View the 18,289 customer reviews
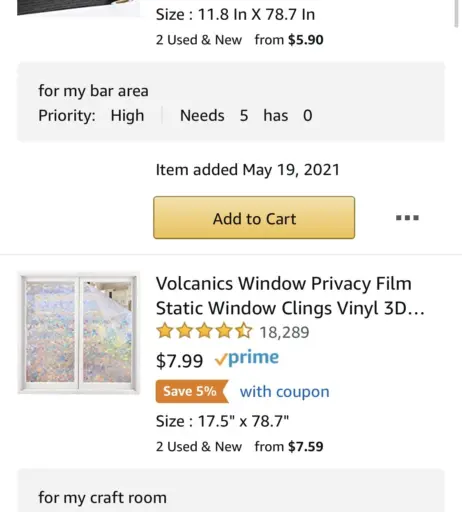The width and height of the screenshot is (462, 512). [x=284, y=332]
